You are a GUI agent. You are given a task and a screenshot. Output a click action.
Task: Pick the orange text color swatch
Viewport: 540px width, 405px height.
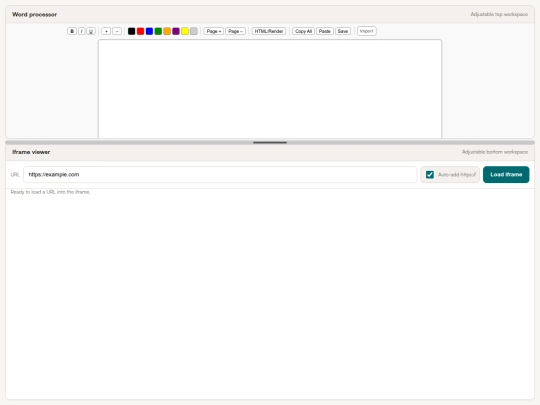click(167, 31)
